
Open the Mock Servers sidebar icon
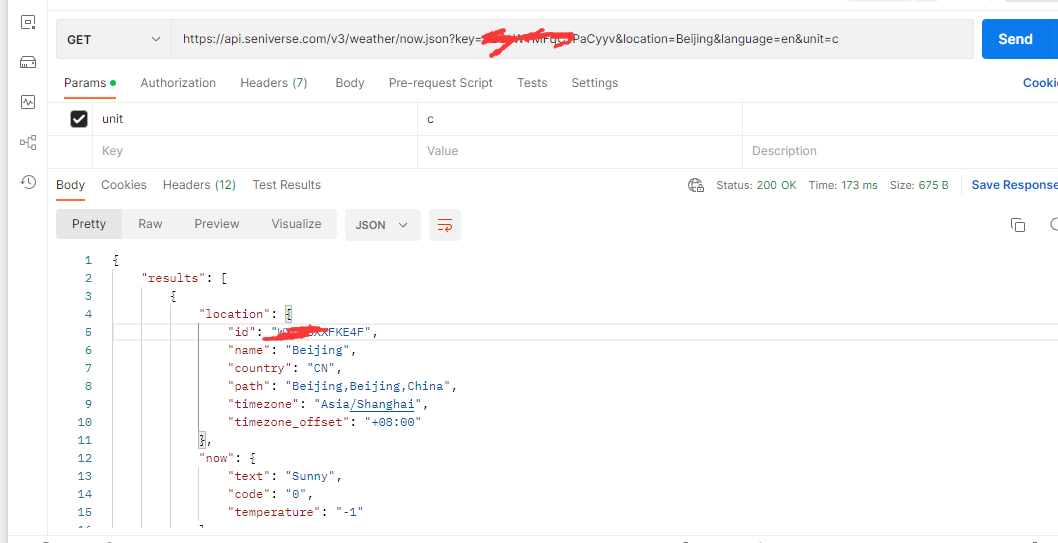pyautogui.click(x=28, y=63)
